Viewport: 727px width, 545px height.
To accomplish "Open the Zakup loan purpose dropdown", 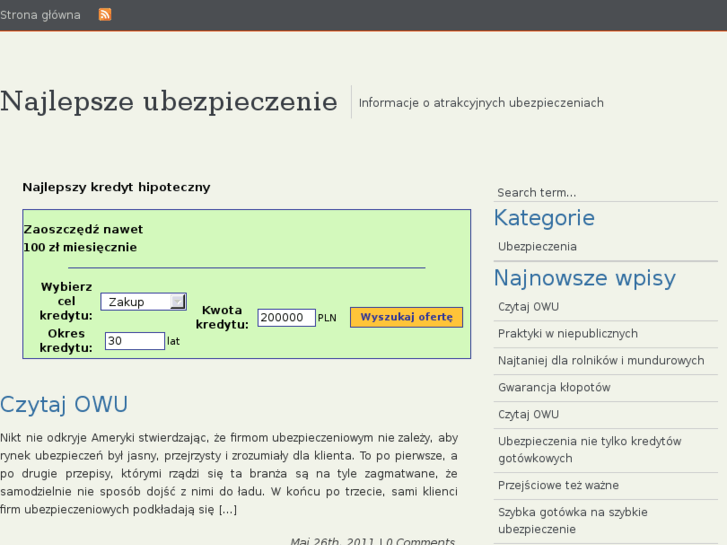I will tap(144, 302).
